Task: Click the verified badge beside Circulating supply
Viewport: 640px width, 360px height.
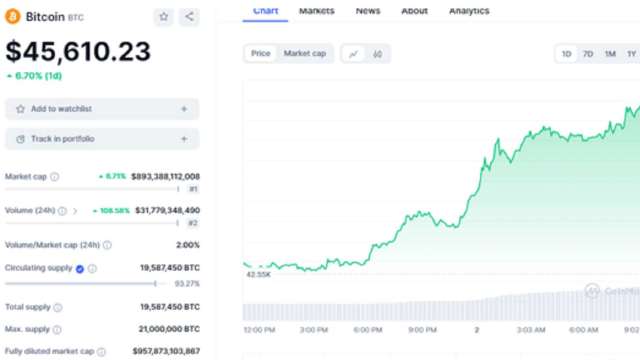Action: coord(80,269)
